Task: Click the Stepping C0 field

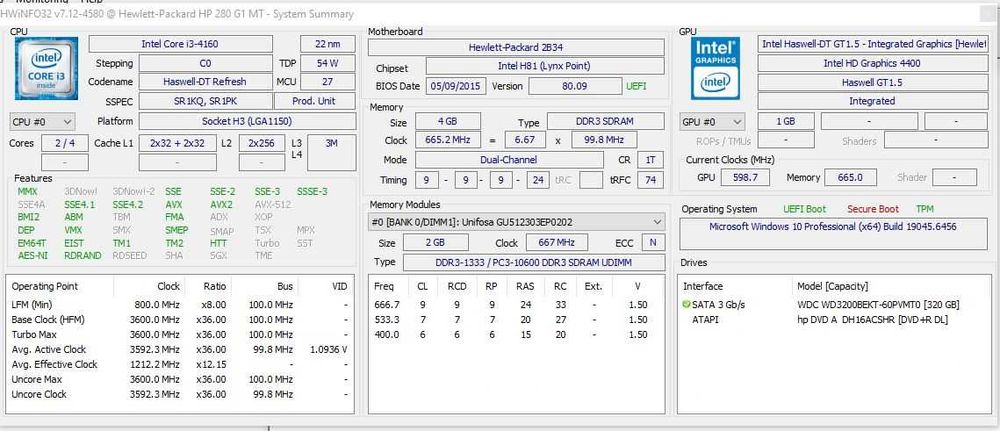Action: coord(205,63)
